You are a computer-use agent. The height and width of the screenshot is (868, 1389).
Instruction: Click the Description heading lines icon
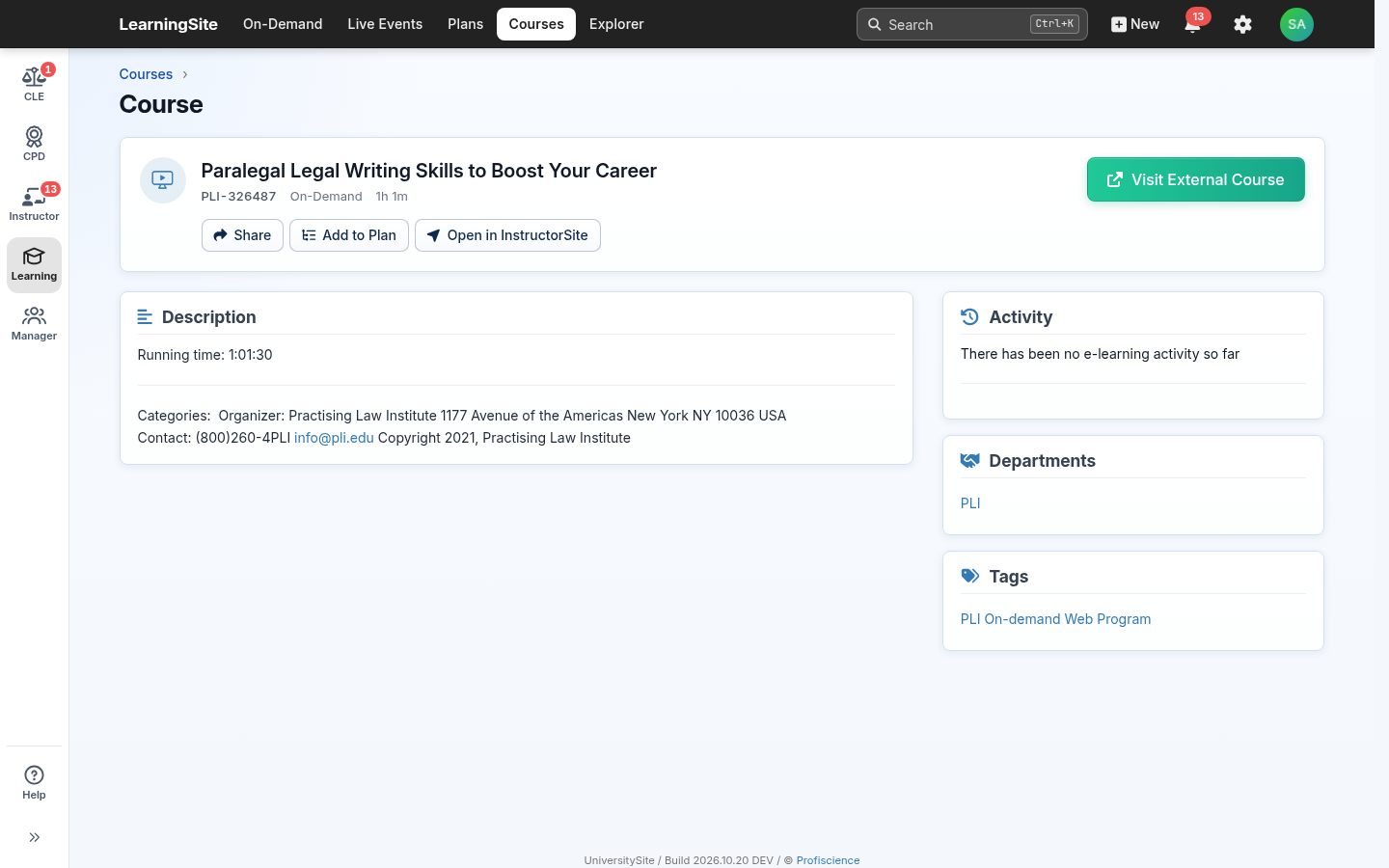[145, 316]
